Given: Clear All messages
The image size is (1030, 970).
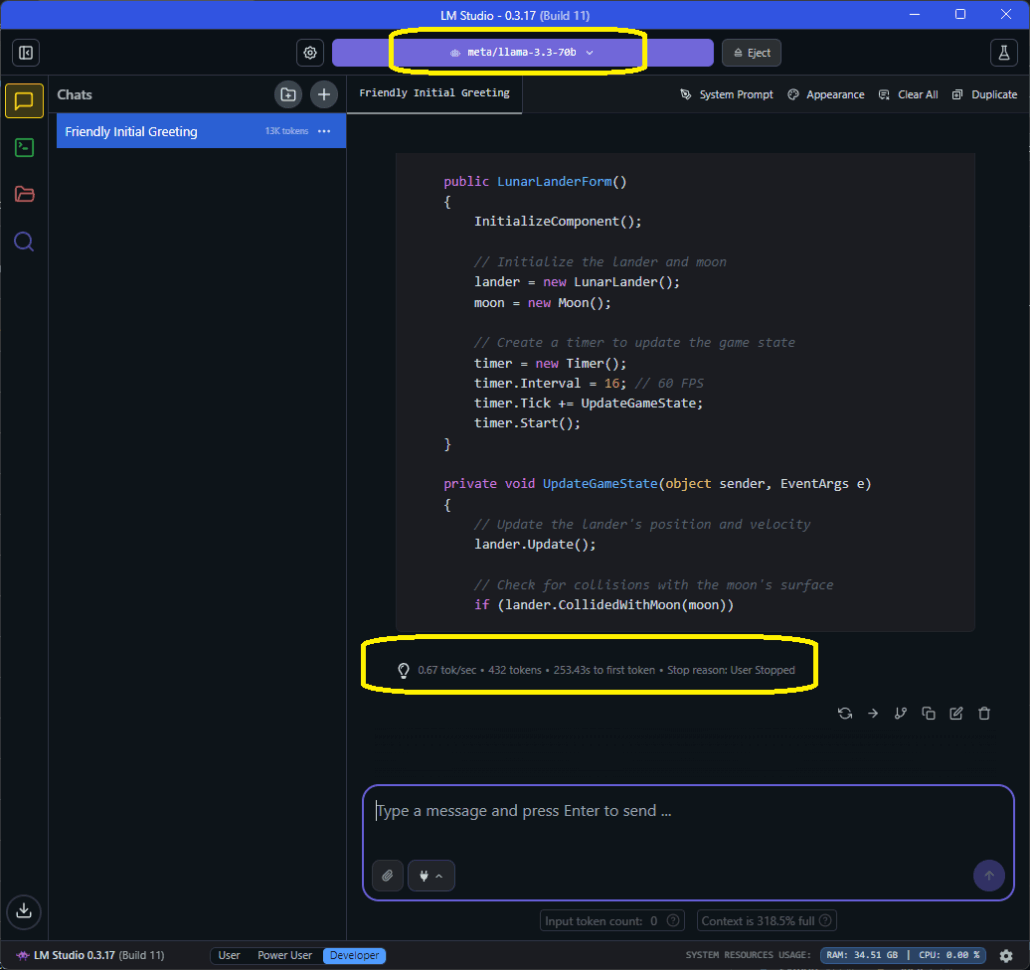Looking at the screenshot, I should click(908, 95).
